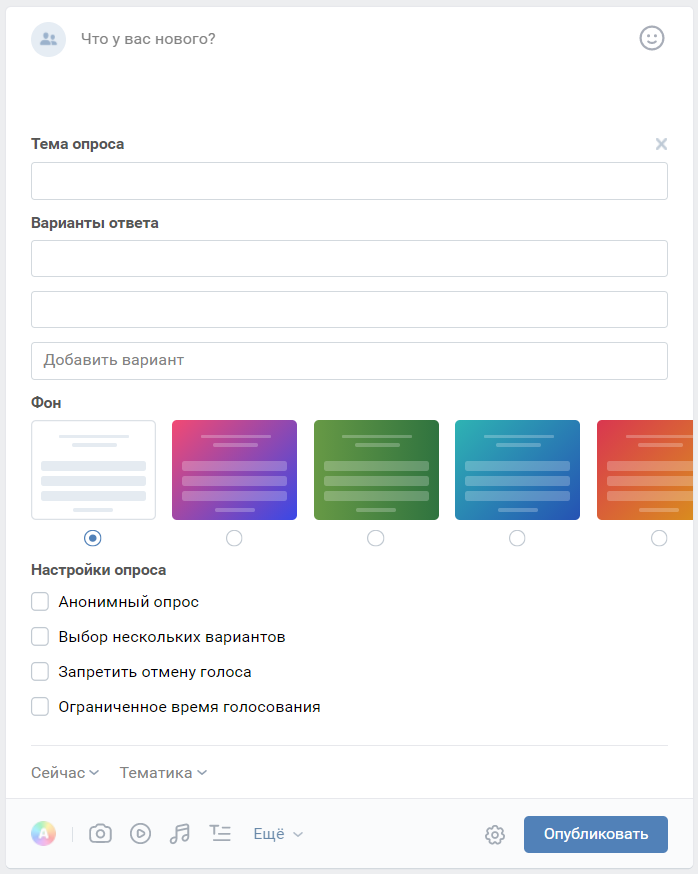Attach music with the note icon
The image size is (698, 874).
coord(180,833)
